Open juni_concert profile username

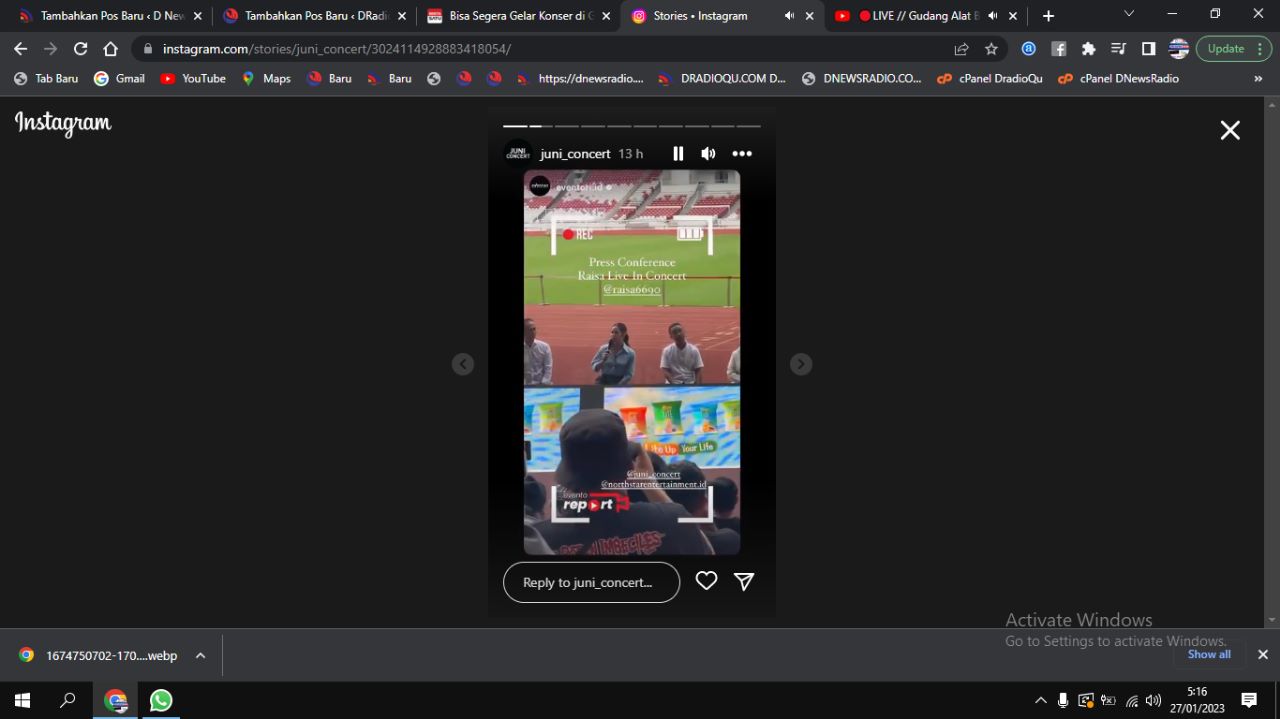575,154
